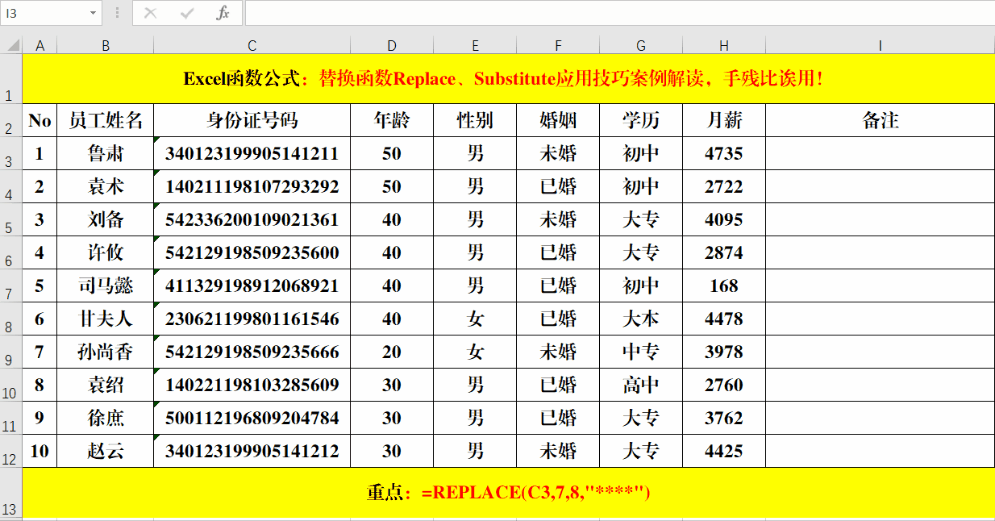Click education cell 大本

coord(641,319)
